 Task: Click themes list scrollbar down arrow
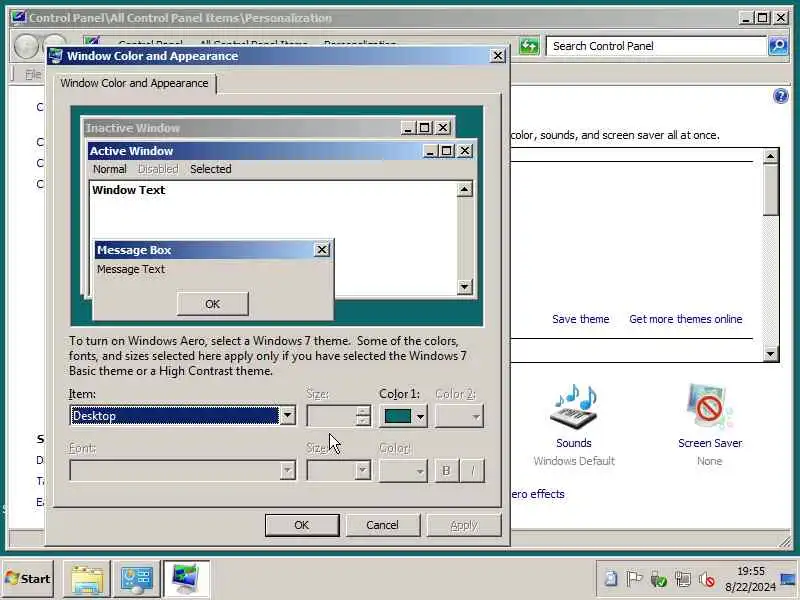[x=770, y=353]
